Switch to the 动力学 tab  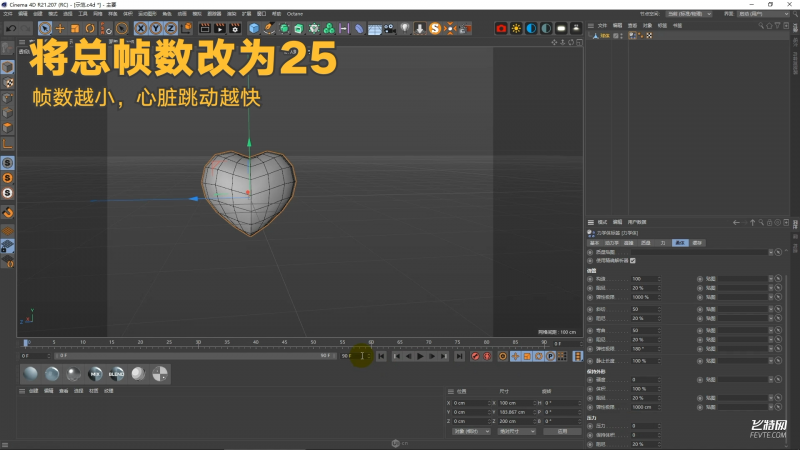coord(611,243)
